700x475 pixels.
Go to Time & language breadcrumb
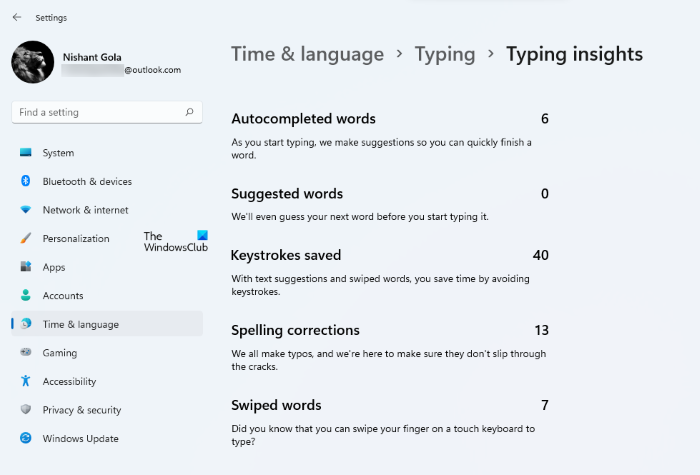307,54
